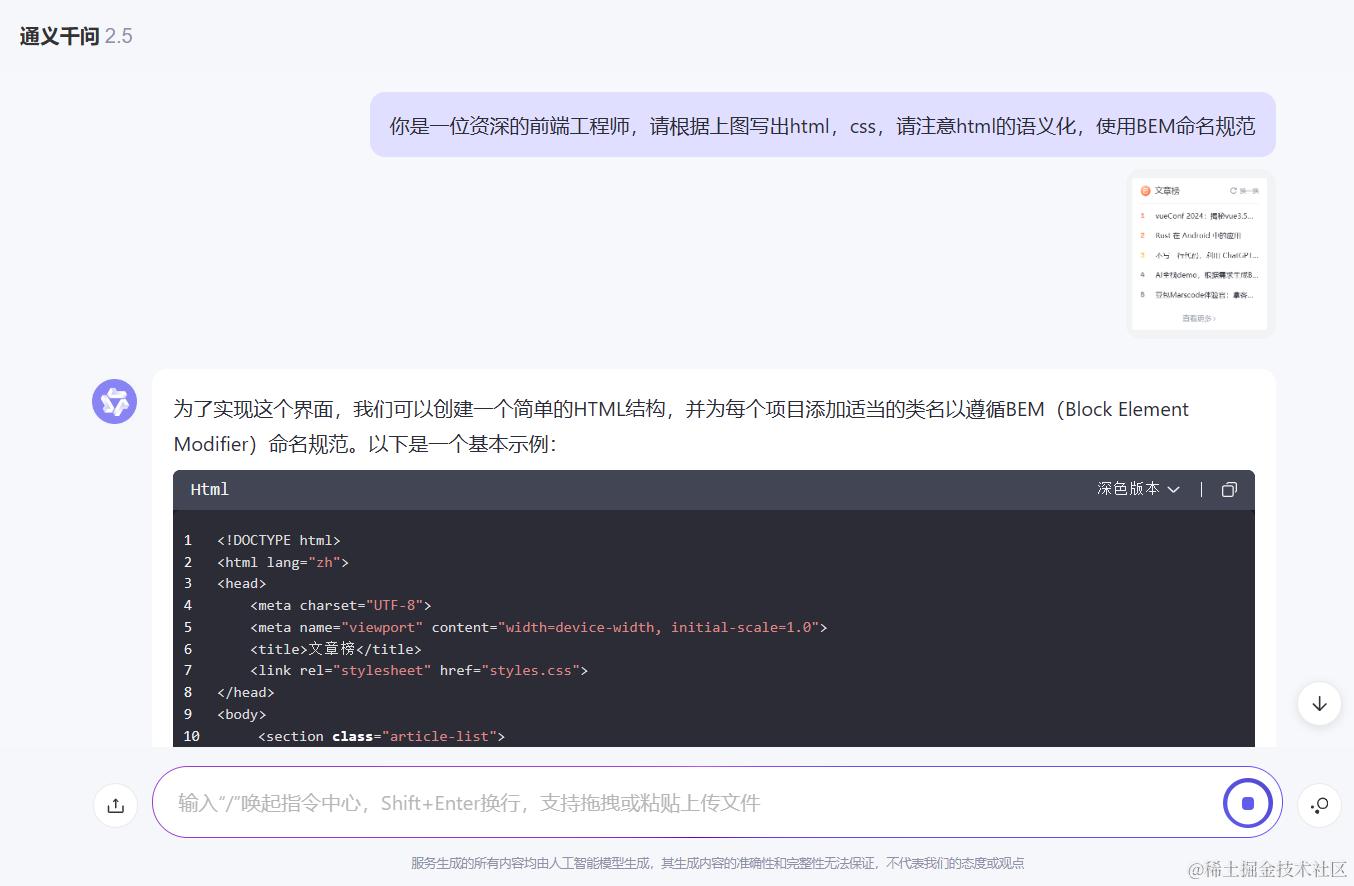Click the Html label on code block header

210,489
